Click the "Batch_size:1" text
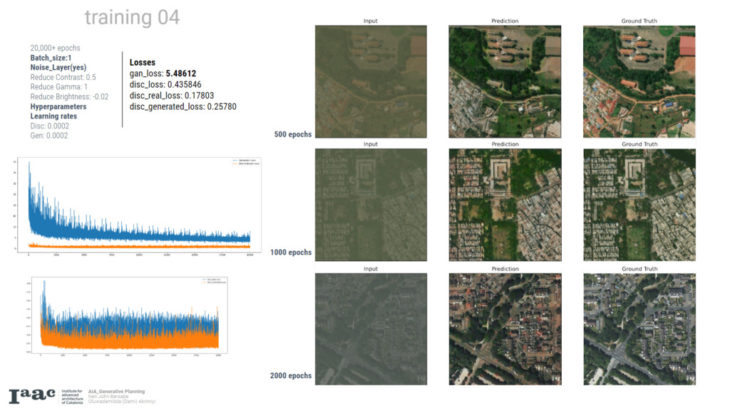This screenshot has width=730, height=411. (57, 58)
